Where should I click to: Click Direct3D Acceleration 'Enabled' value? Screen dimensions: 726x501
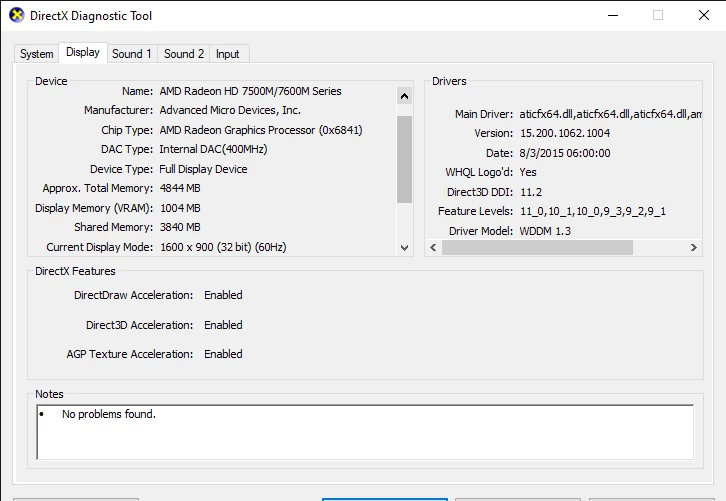pyautogui.click(x=223, y=325)
